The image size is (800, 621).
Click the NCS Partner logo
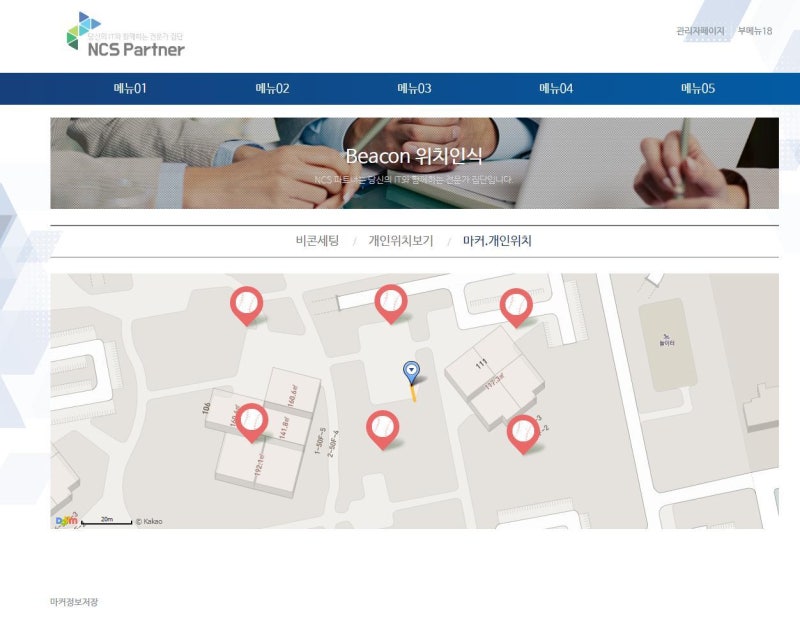126,35
